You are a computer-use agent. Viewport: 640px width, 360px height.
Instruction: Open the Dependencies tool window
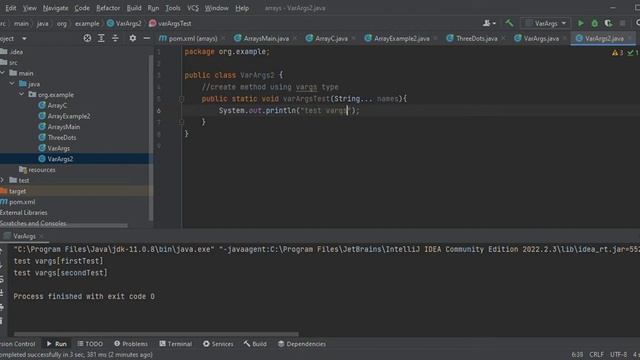click(x=302, y=344)
